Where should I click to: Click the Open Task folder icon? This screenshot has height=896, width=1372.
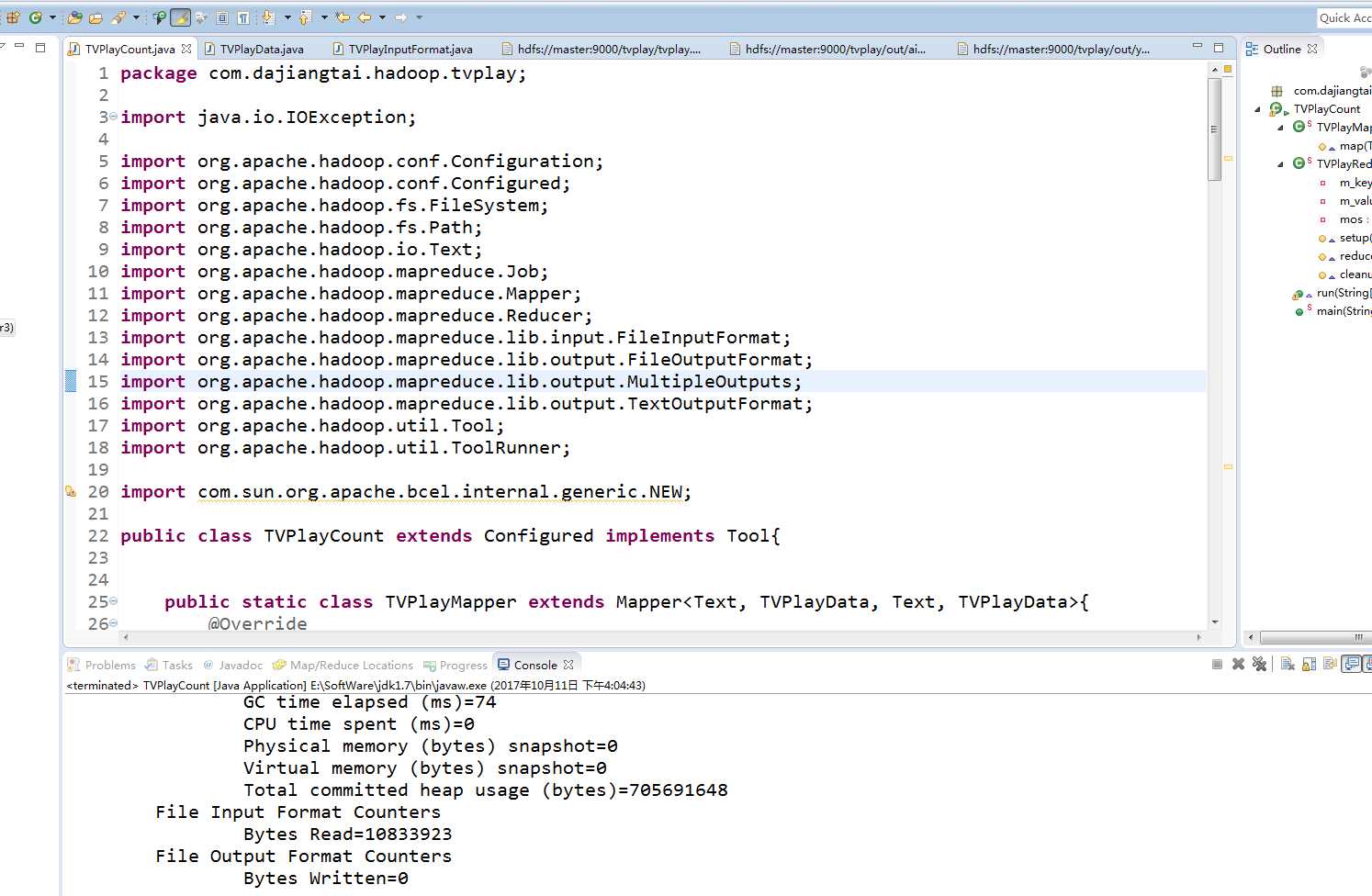(96, 17)
